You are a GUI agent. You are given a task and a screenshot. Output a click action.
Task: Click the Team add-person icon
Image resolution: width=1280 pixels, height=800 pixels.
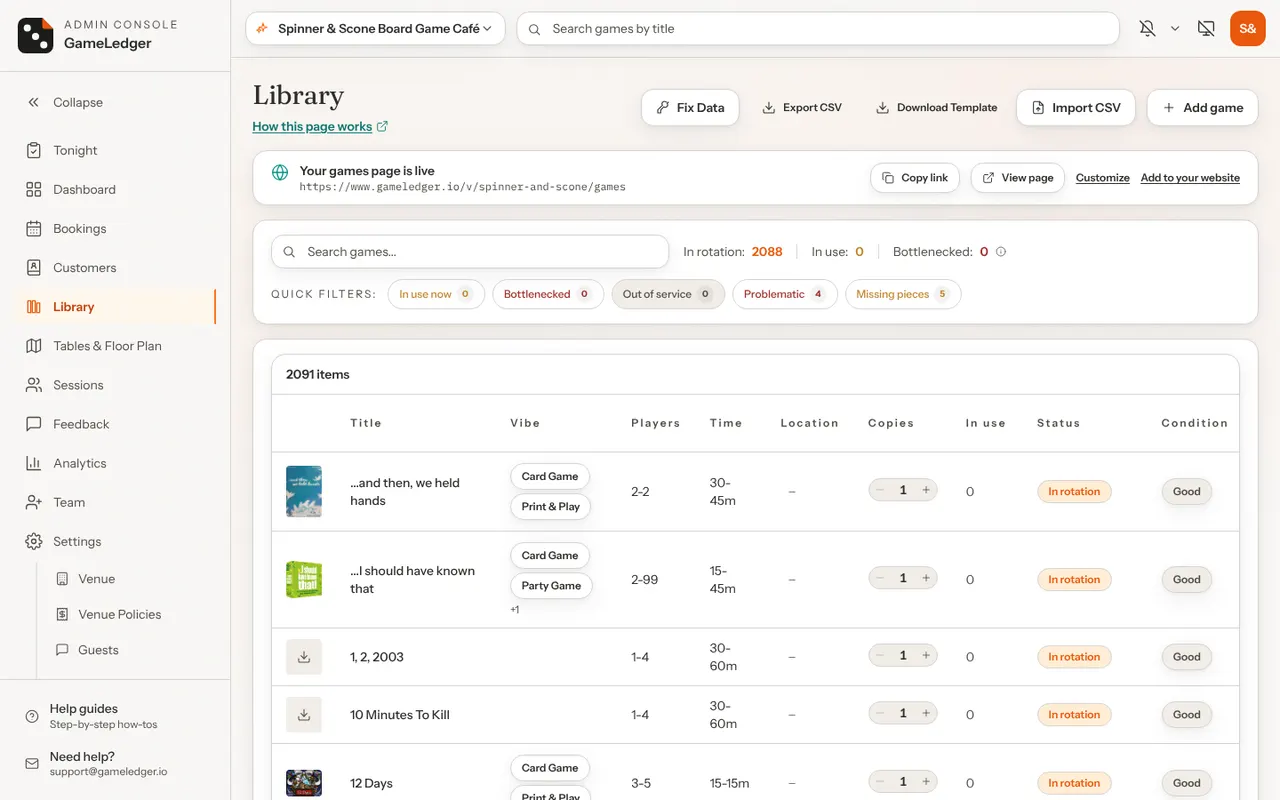point(34,502)
